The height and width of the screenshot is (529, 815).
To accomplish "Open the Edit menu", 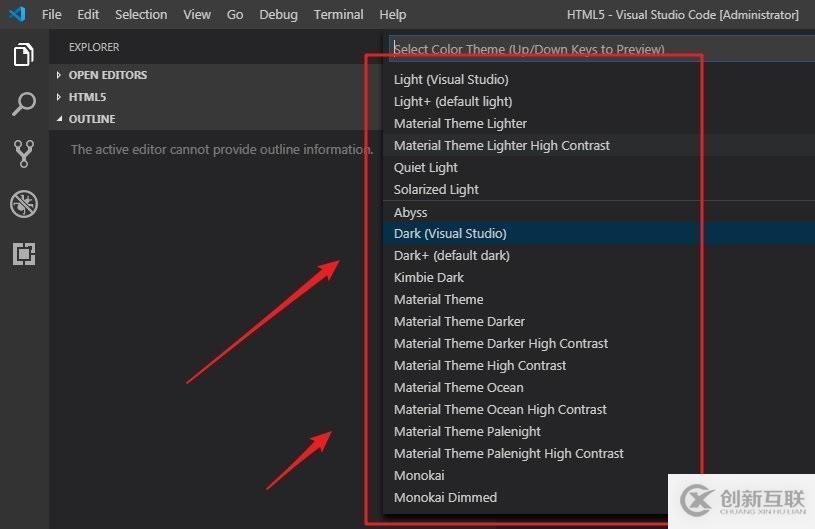I will point(88,15).
